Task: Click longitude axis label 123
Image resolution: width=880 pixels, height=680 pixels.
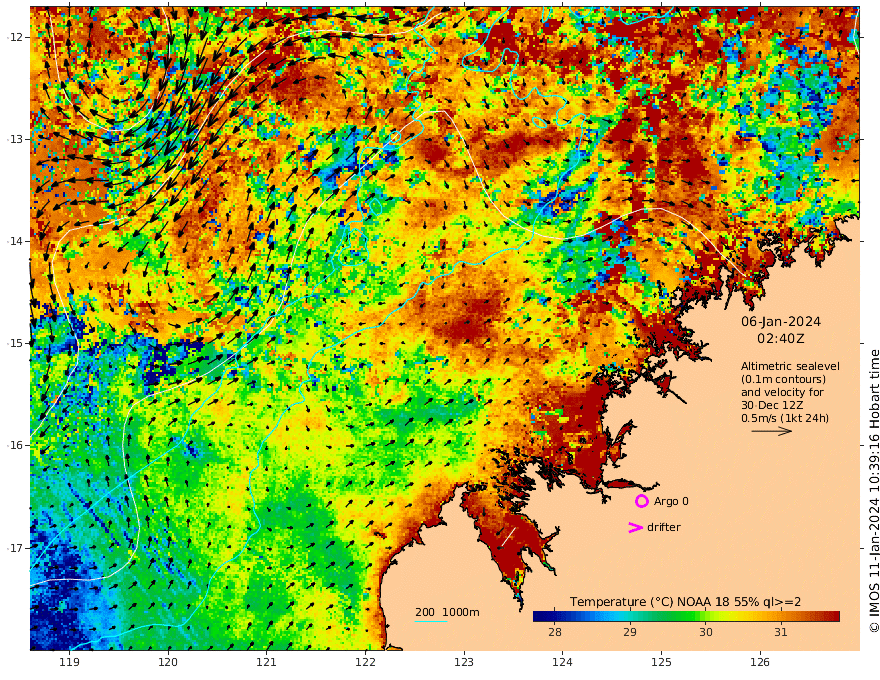Action: (x=464, y=662)
